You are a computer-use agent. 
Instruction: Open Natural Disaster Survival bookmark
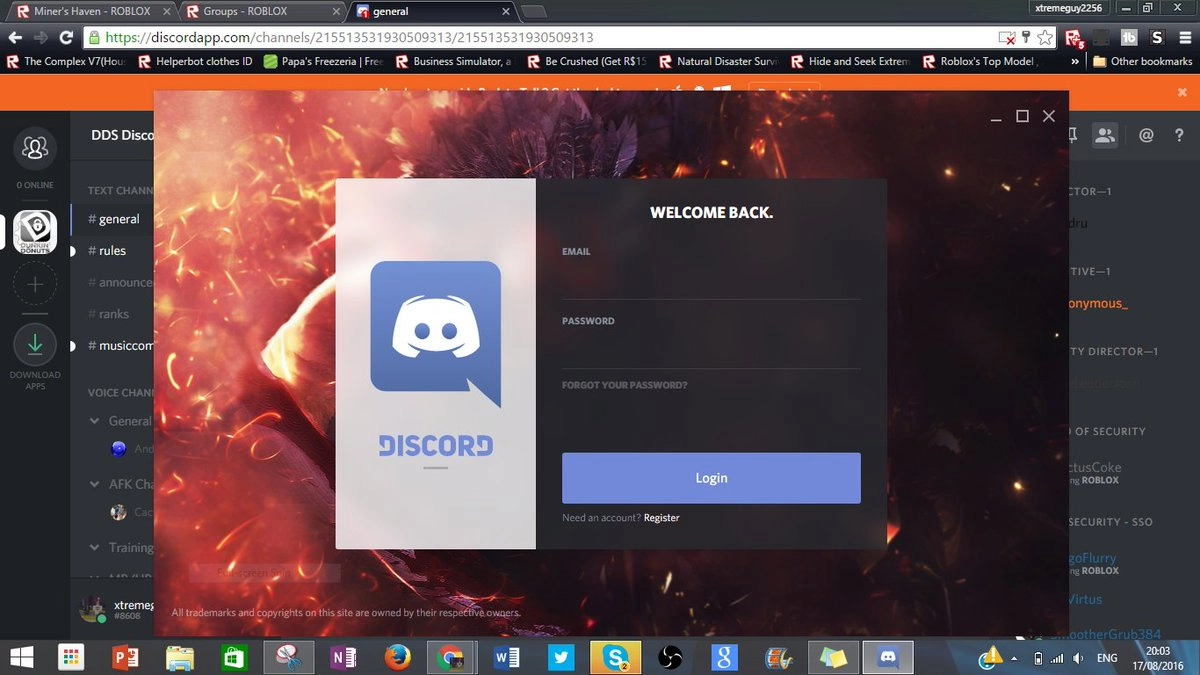[x=717, y=61]
